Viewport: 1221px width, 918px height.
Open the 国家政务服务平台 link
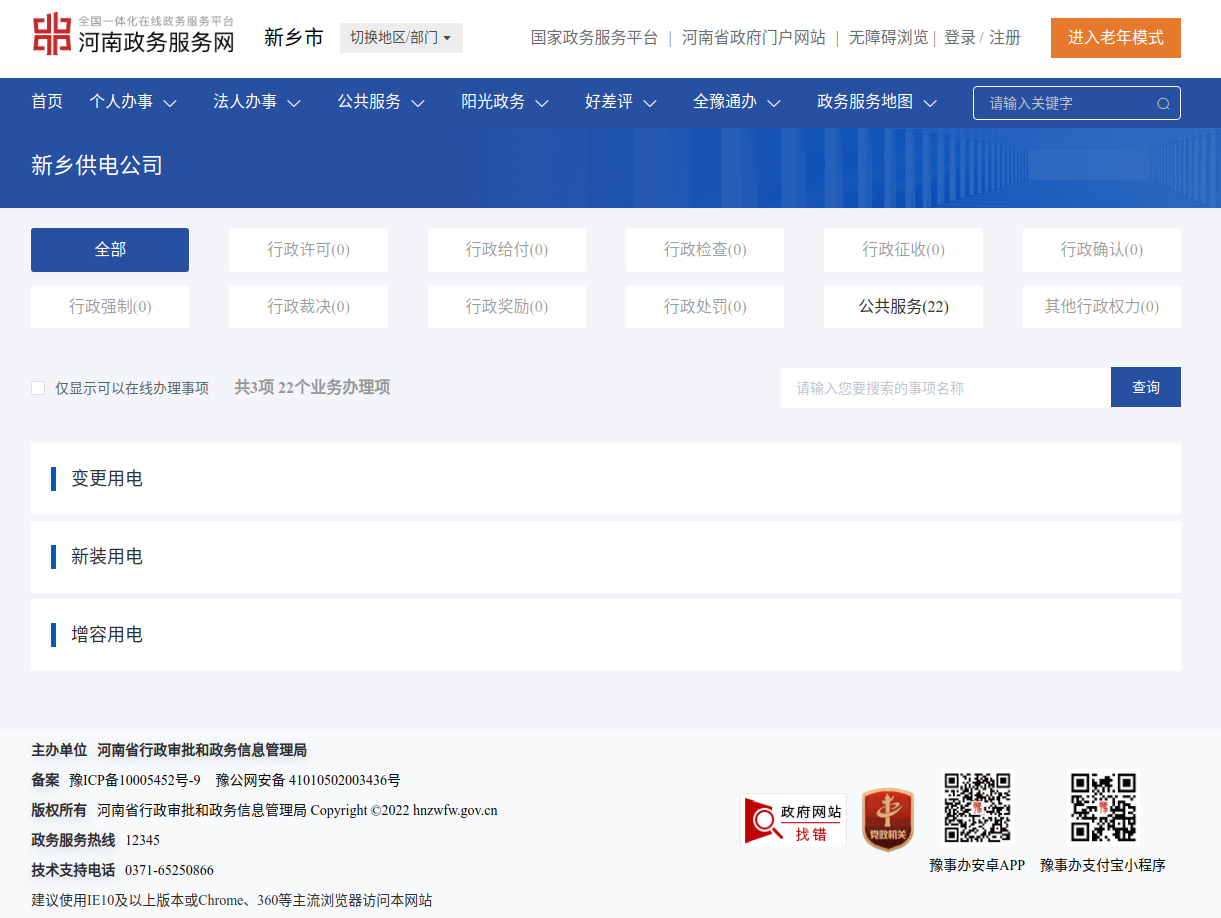coord(594,38)
